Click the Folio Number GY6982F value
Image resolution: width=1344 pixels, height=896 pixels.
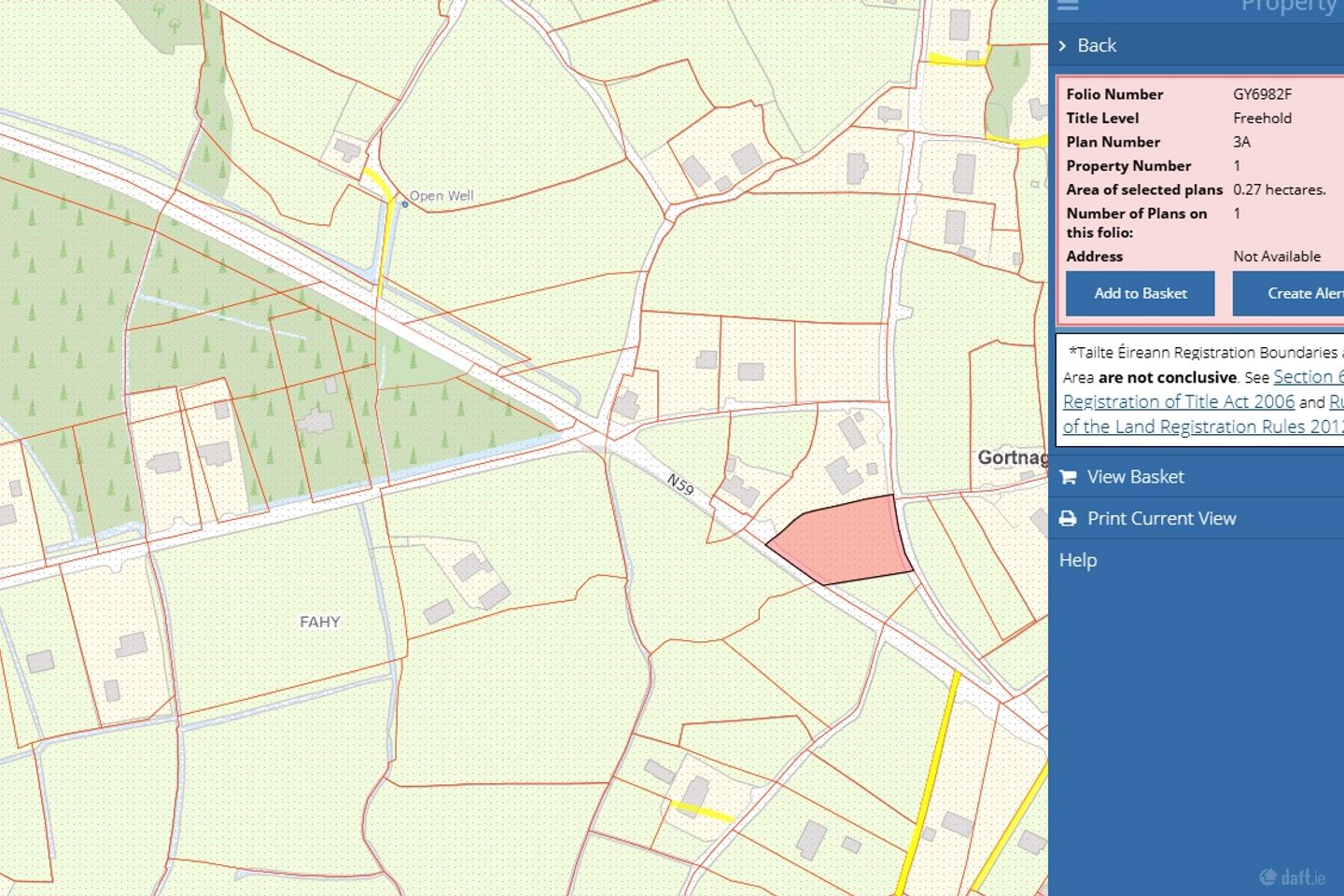1263,94
